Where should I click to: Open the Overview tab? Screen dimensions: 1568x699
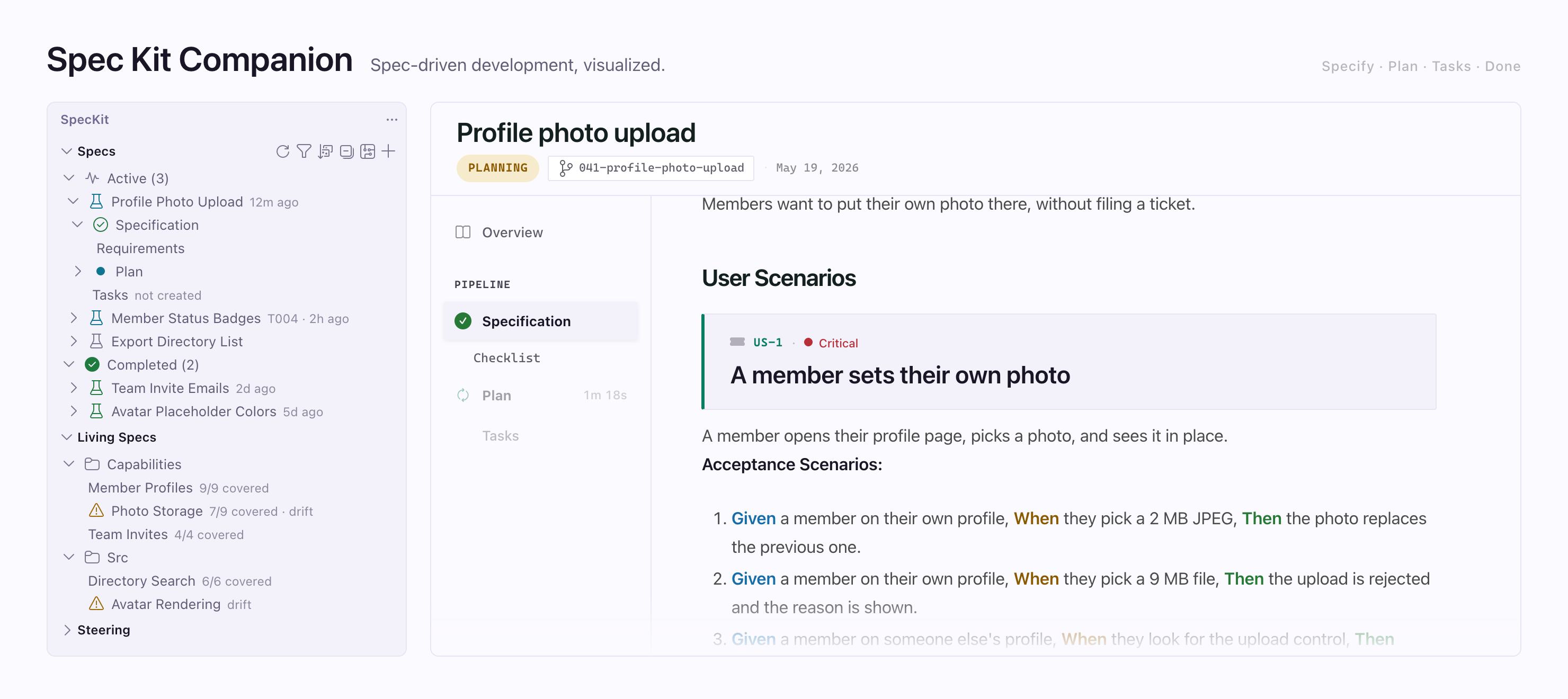coord(540,232)
